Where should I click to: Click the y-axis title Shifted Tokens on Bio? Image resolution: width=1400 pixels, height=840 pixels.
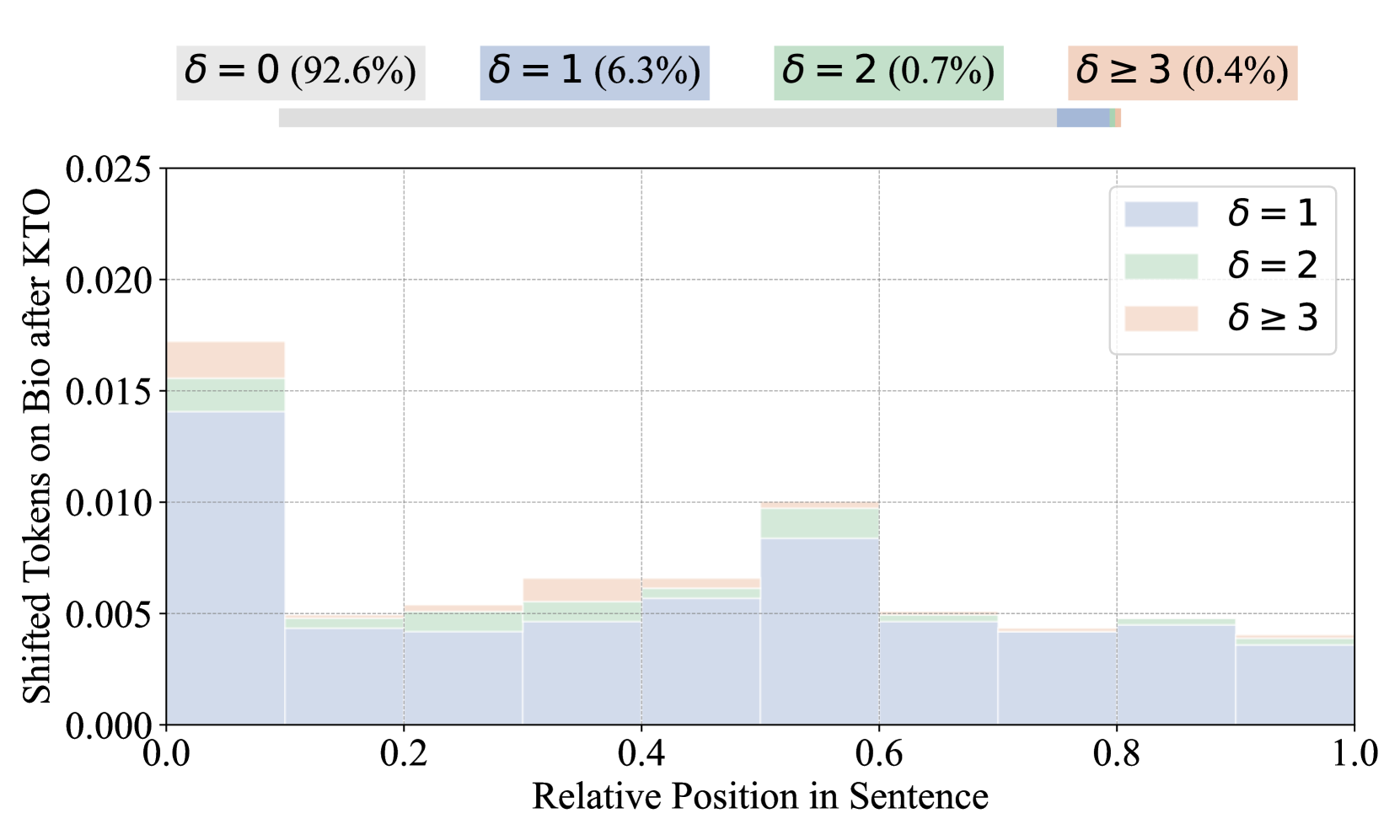point(37,447)
